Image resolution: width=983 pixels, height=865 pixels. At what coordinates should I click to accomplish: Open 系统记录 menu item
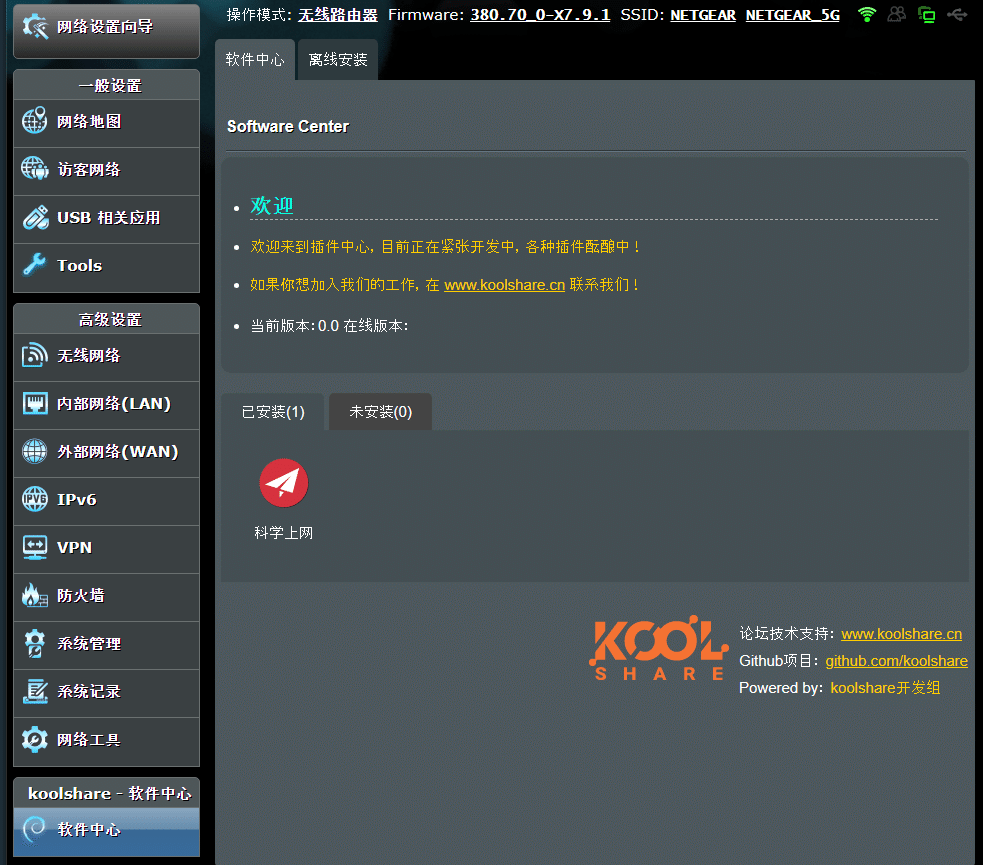(x=107, y=694)
